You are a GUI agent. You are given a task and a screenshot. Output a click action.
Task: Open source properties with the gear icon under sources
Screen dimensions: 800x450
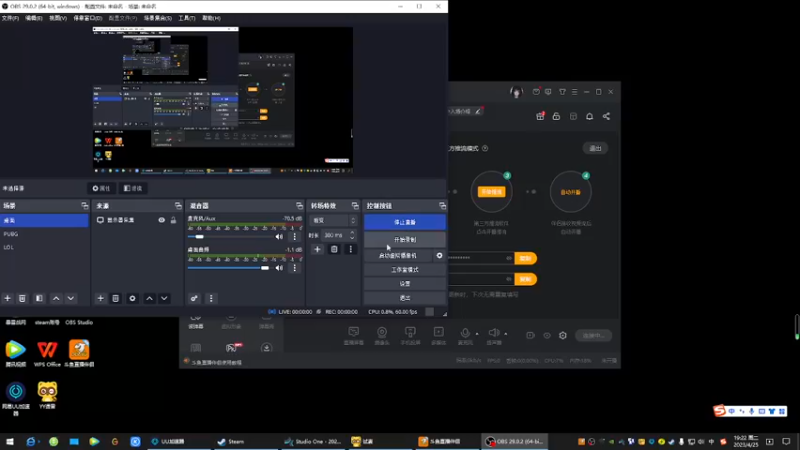point(133,298)
